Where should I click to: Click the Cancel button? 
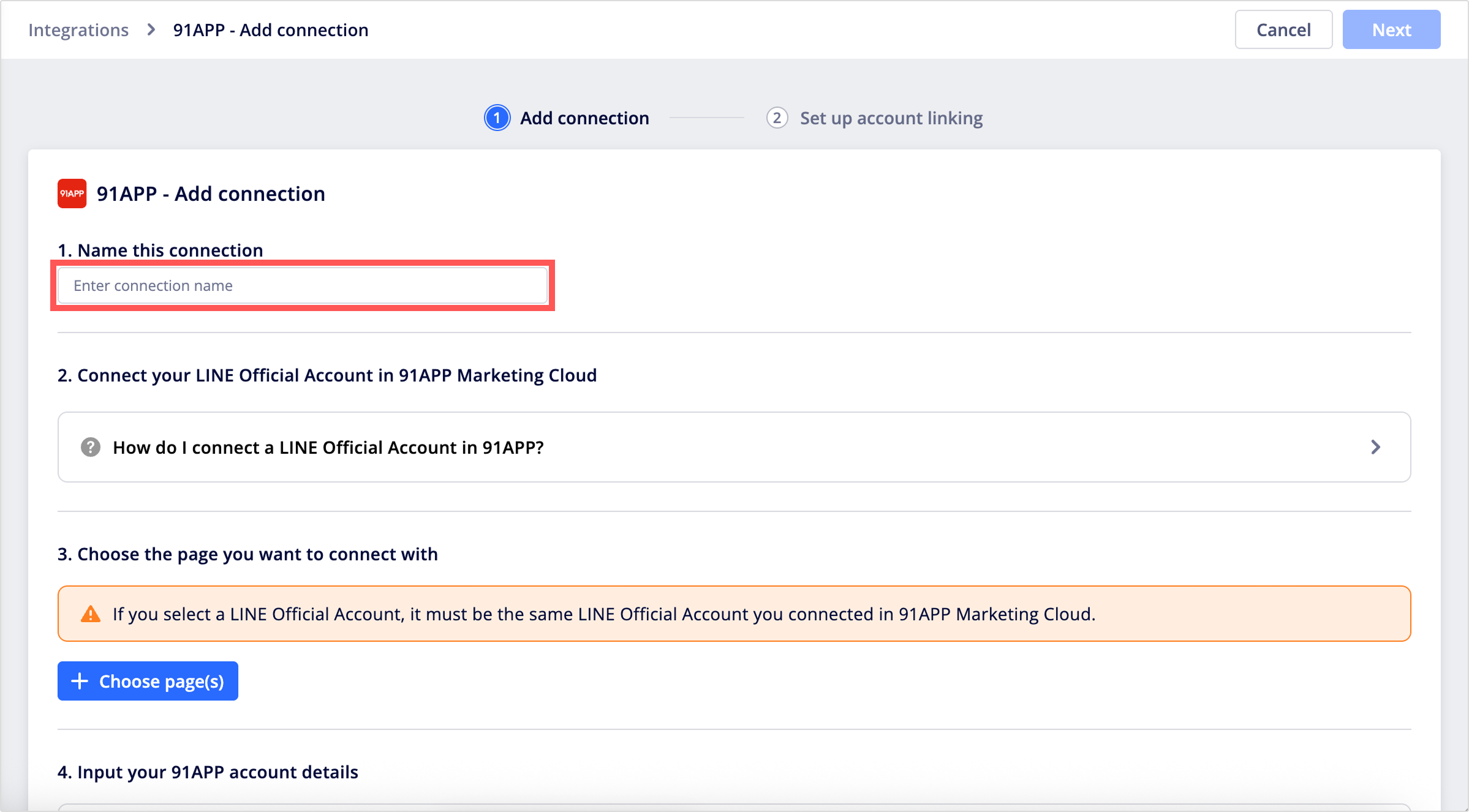click(x=1283, y=30)
